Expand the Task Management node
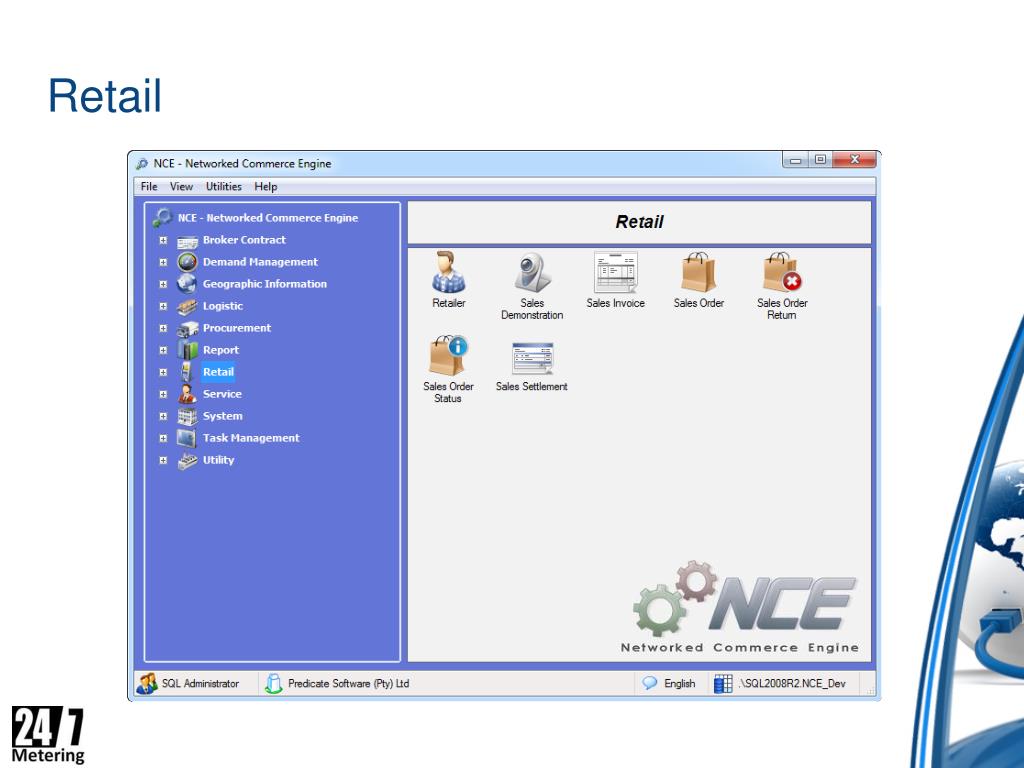Screen dimensions: 1024x768 163,438
